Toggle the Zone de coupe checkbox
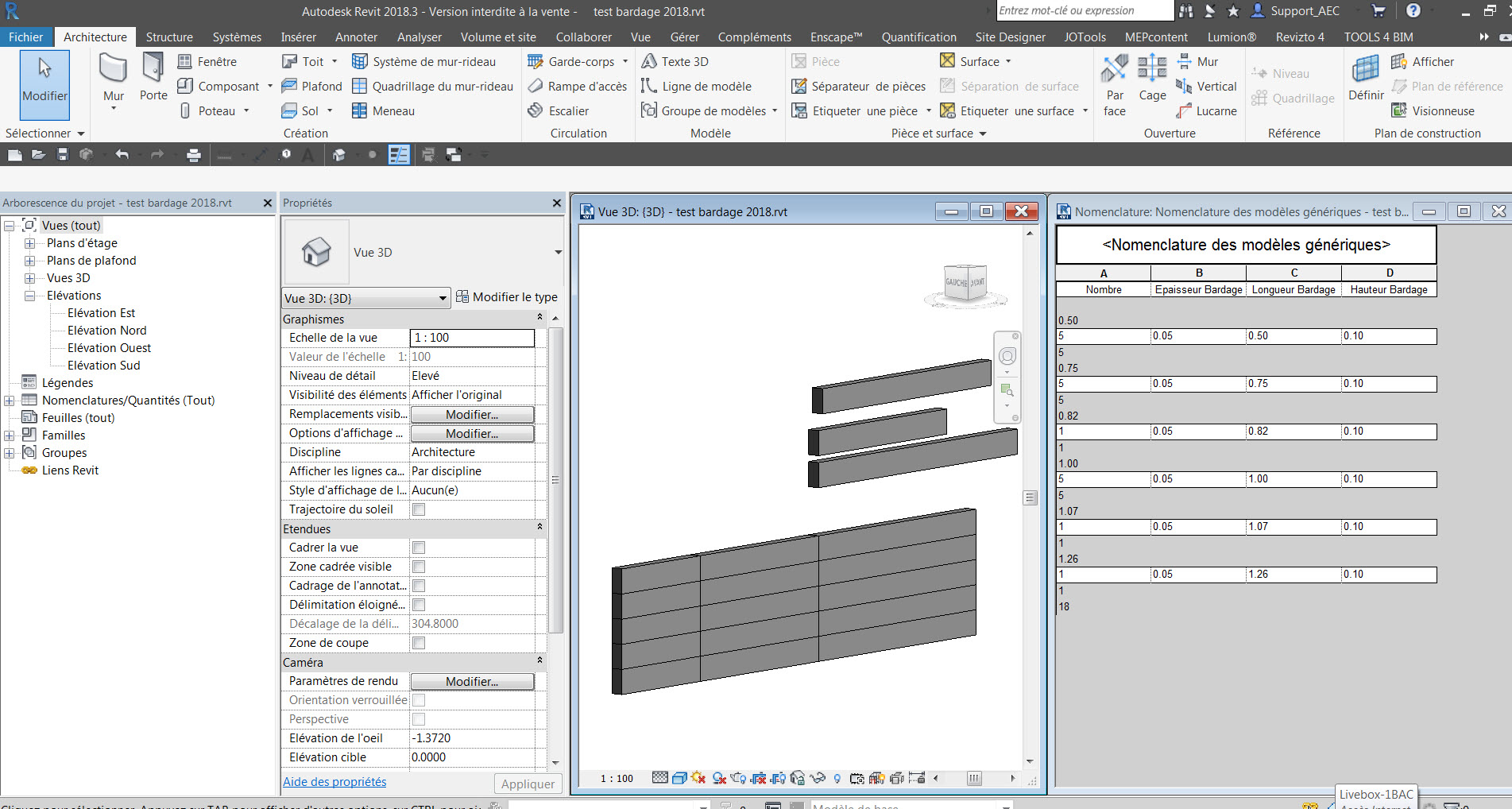This screenshot has height=809, width=1512. pyautogui.click(x=419, y=643)
